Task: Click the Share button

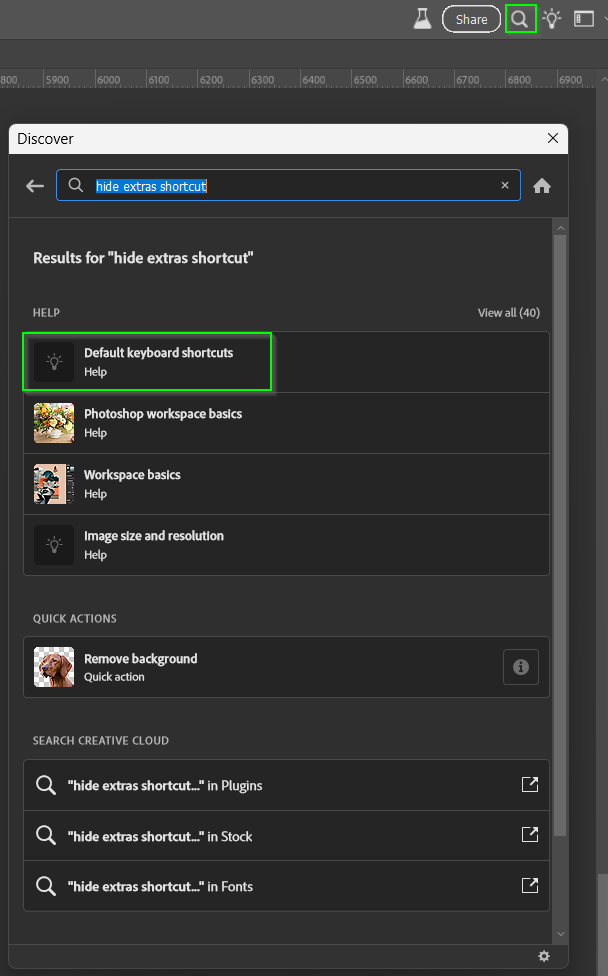Action: (x=471, y=19)
